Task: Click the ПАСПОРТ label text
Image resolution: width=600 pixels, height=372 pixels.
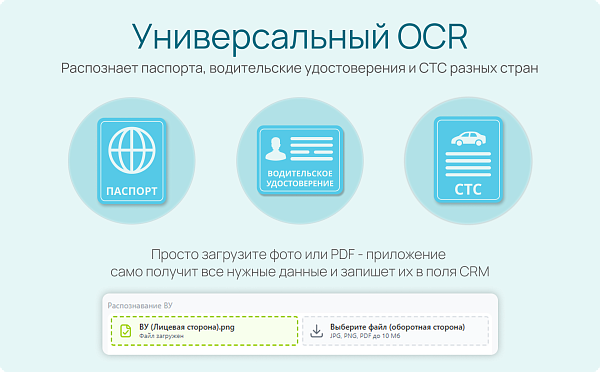Action: (132, 191)
